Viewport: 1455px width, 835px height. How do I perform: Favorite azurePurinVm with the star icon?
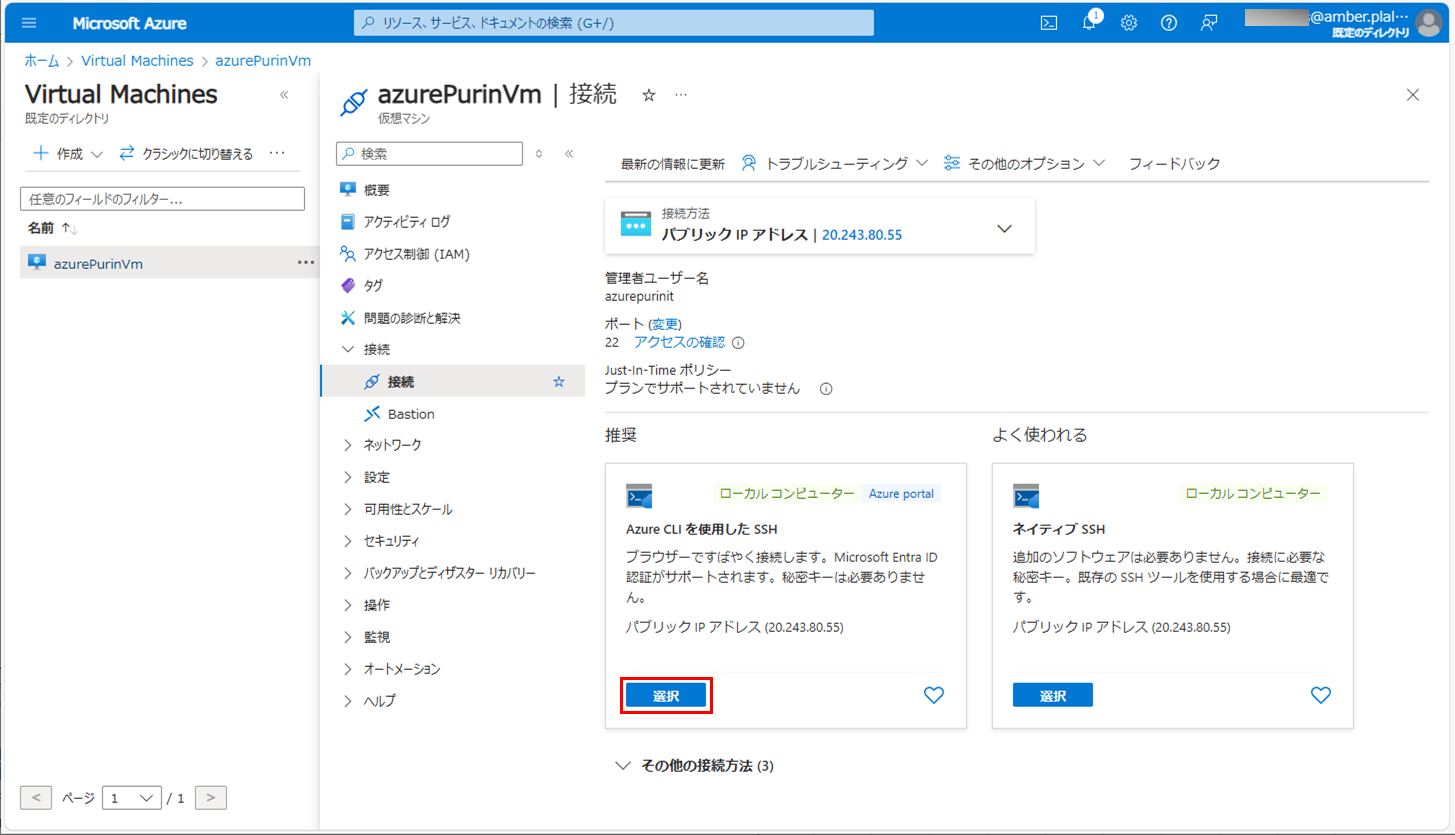649,95
